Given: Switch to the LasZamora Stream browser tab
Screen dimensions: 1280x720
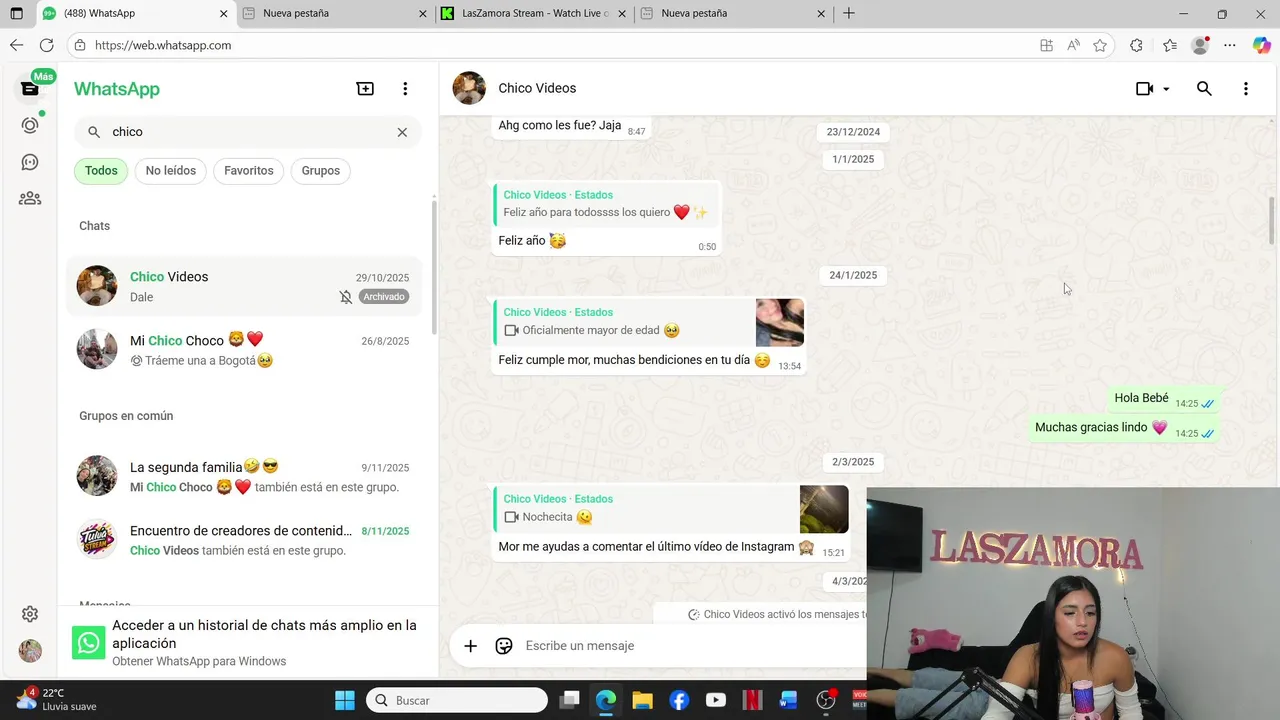Looking at the screenshot, I should click(535, 13).
